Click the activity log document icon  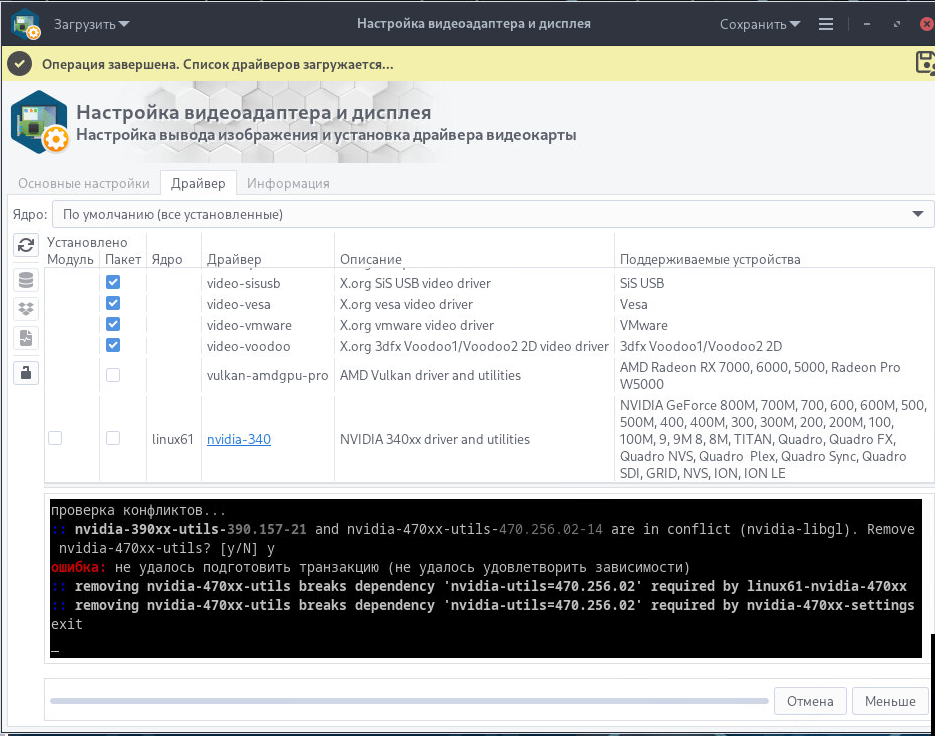coord(26,338)
